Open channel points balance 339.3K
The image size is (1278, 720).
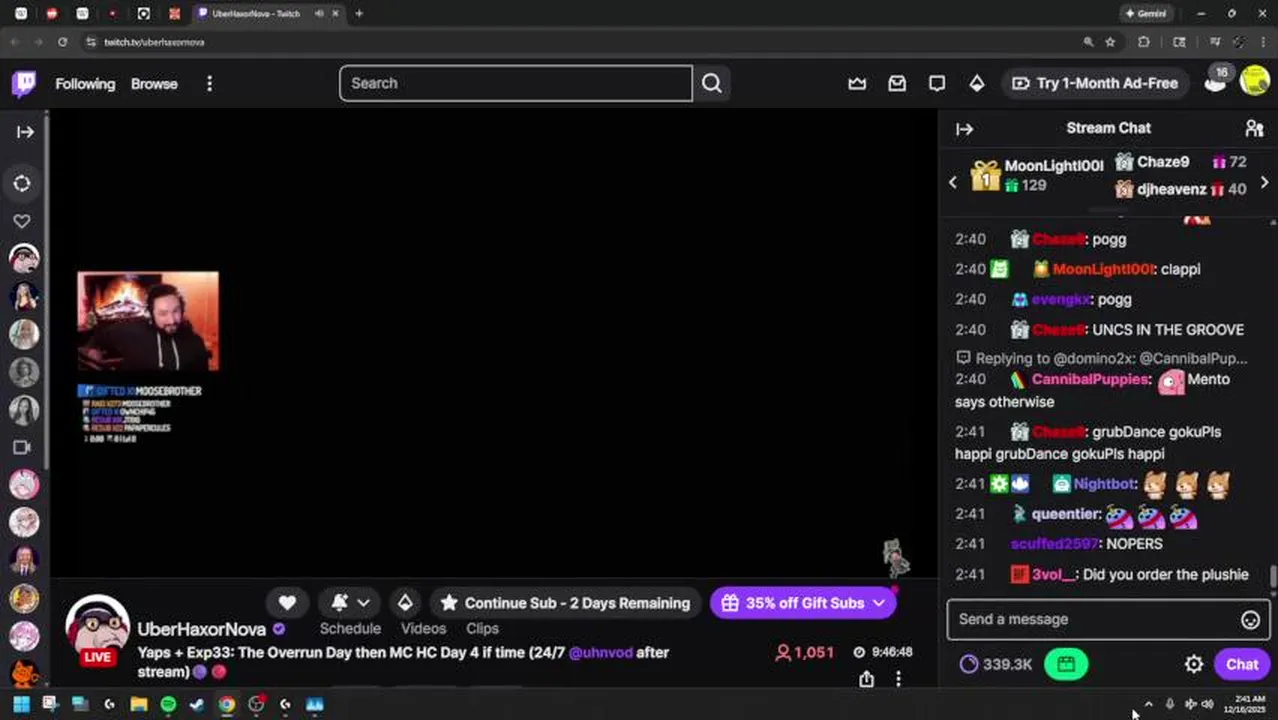click(995, 664)
